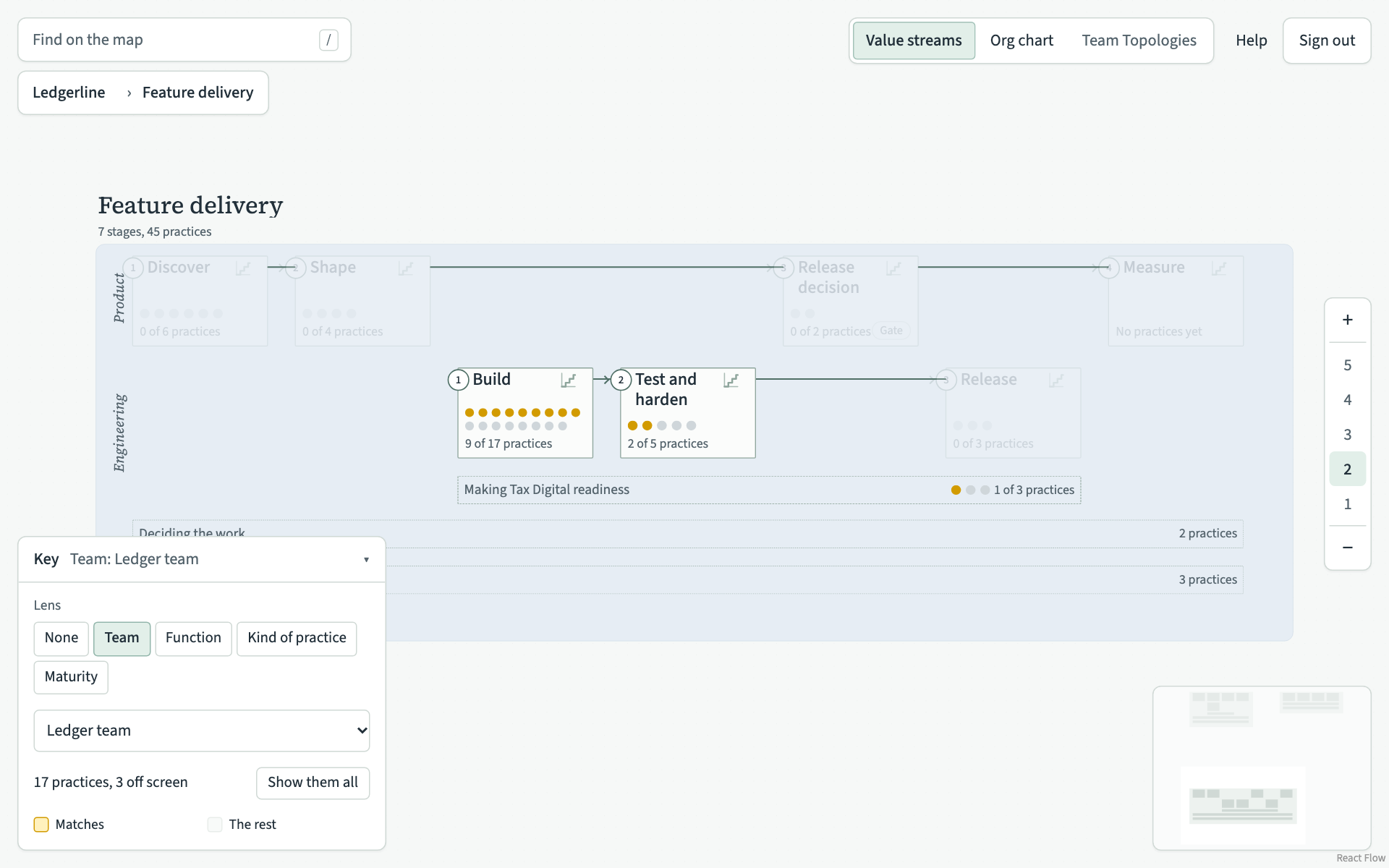Open the Build stage card
The image size is (1389, 868).
(525, 413)
